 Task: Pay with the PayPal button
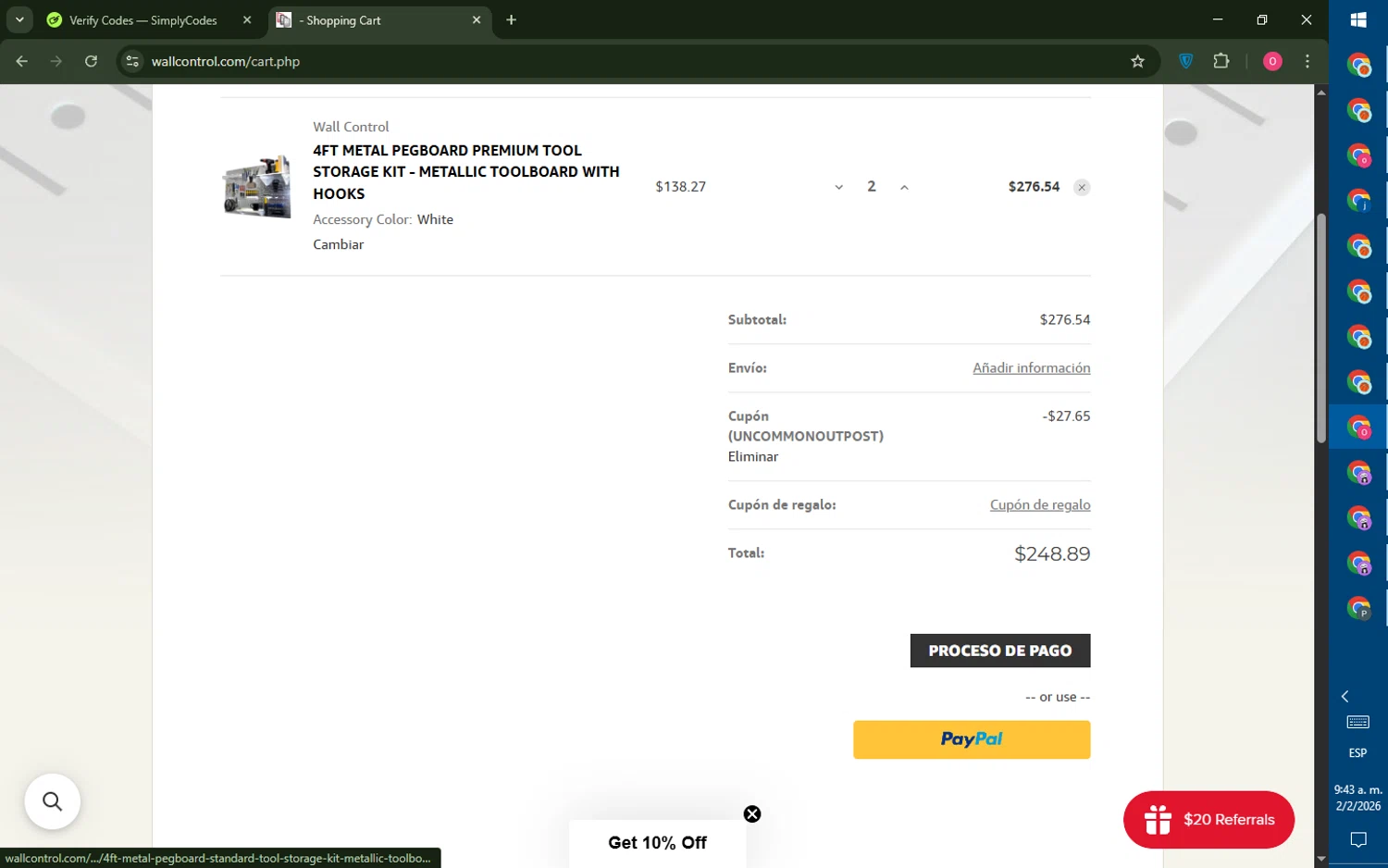pyautogui.click(x=972, y=739)
